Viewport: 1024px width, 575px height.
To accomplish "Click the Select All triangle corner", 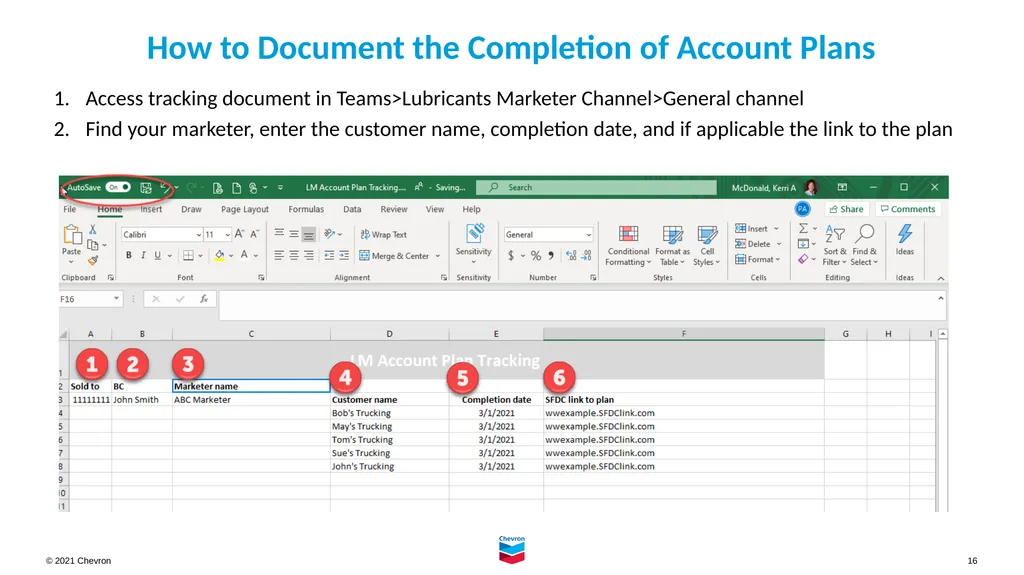I will (x=63, y=334).
